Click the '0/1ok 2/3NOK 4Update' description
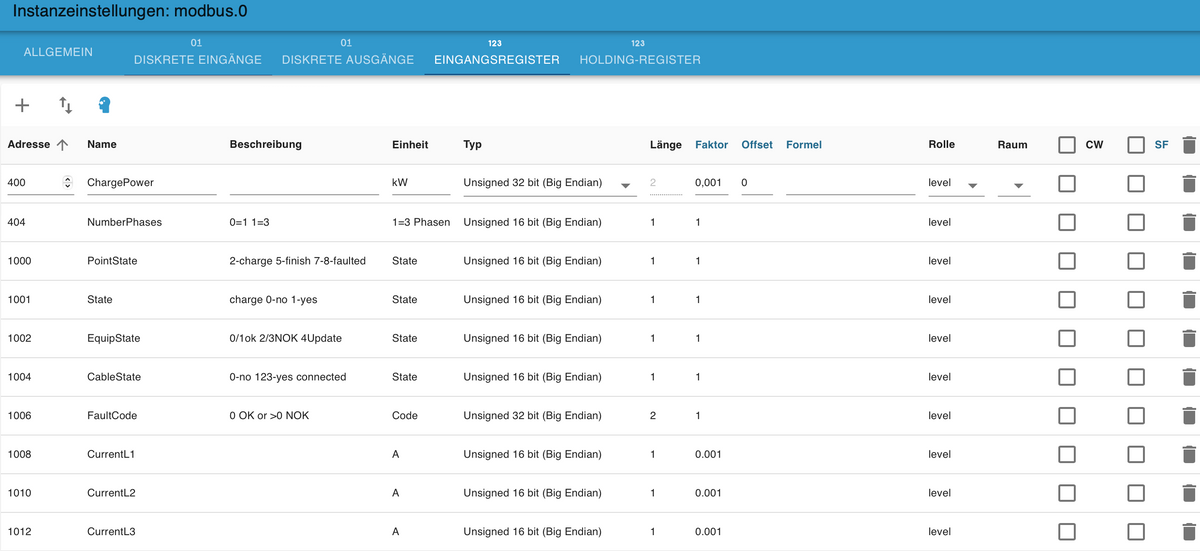Image resolution: width=1200 pixels, height=551 pixels. [x=285, y=338]
